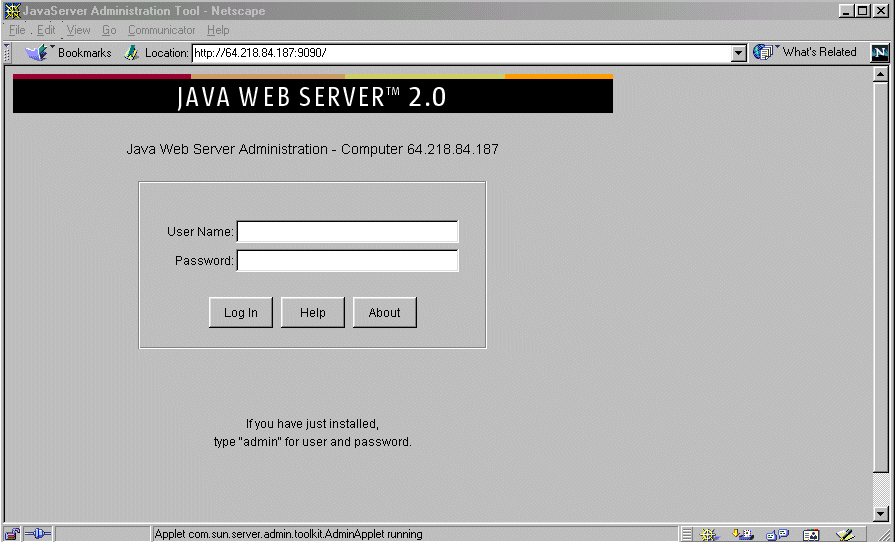Click the Bookmarks label
Screen dimensions: 895x542
coord(84,53)
